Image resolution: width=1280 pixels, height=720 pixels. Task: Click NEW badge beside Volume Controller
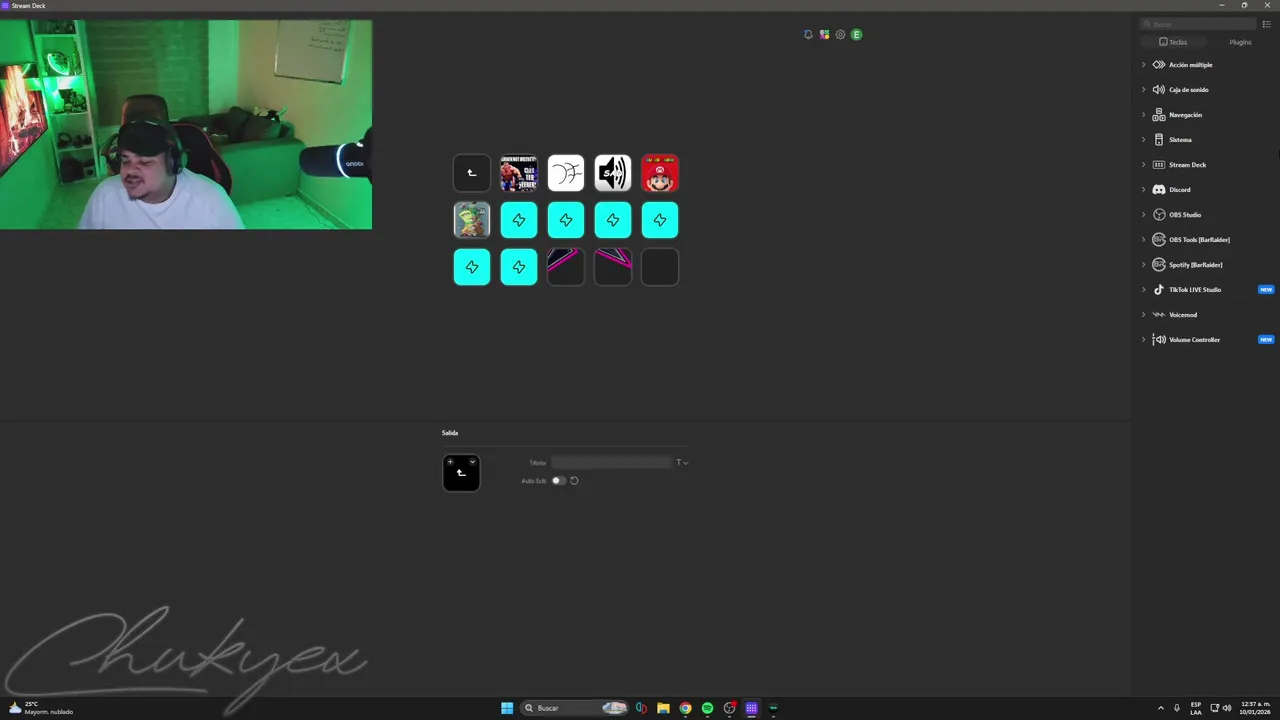click(1266, 340)
